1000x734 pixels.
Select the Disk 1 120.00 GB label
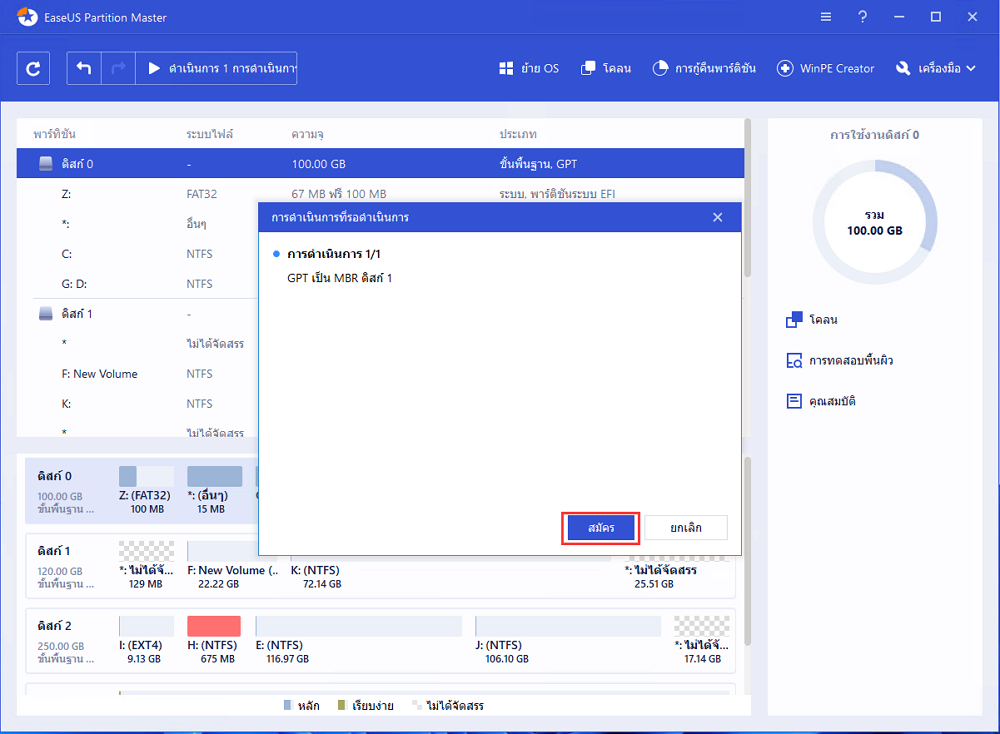[x=66, y=566]
